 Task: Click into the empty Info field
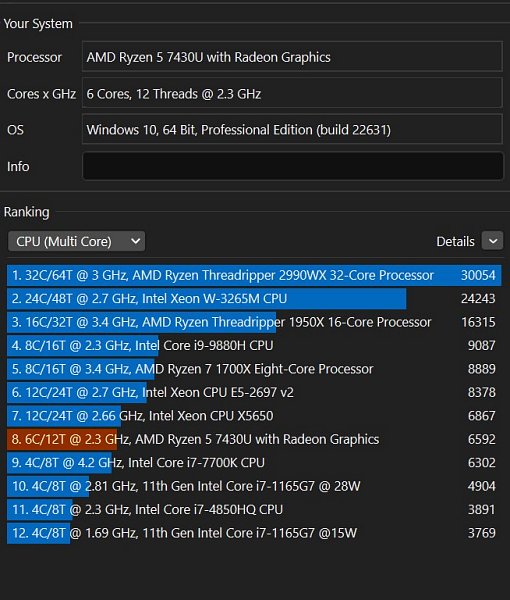click(293, 166)
